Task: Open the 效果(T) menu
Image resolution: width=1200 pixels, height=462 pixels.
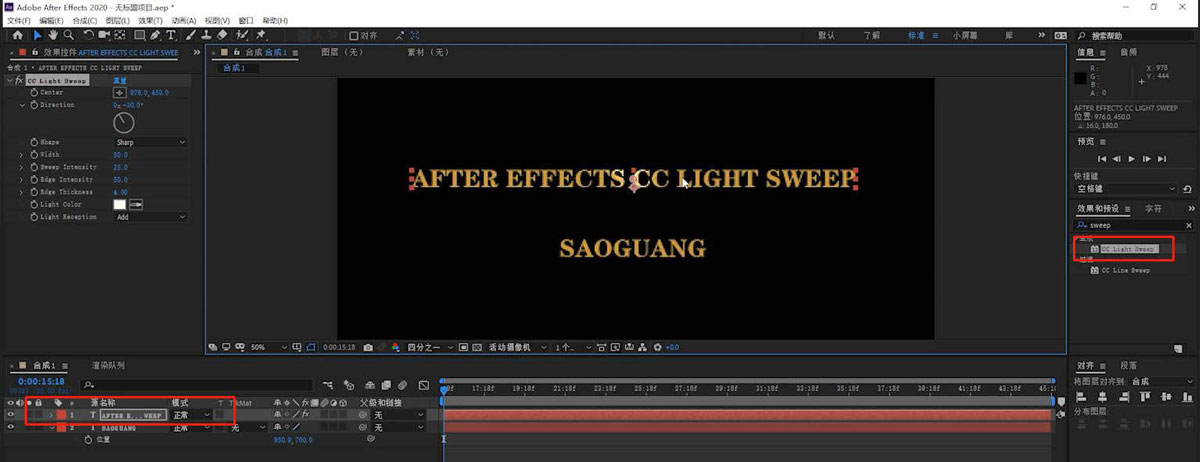Action: coord(151,20)
